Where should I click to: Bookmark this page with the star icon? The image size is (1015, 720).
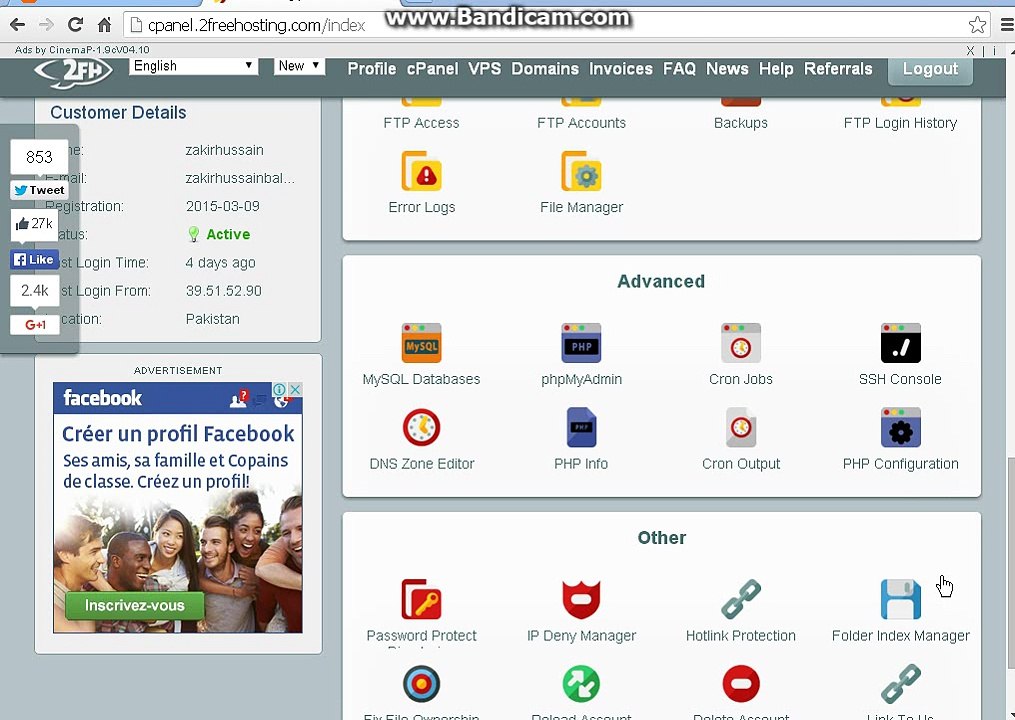[x=977, y=25]
